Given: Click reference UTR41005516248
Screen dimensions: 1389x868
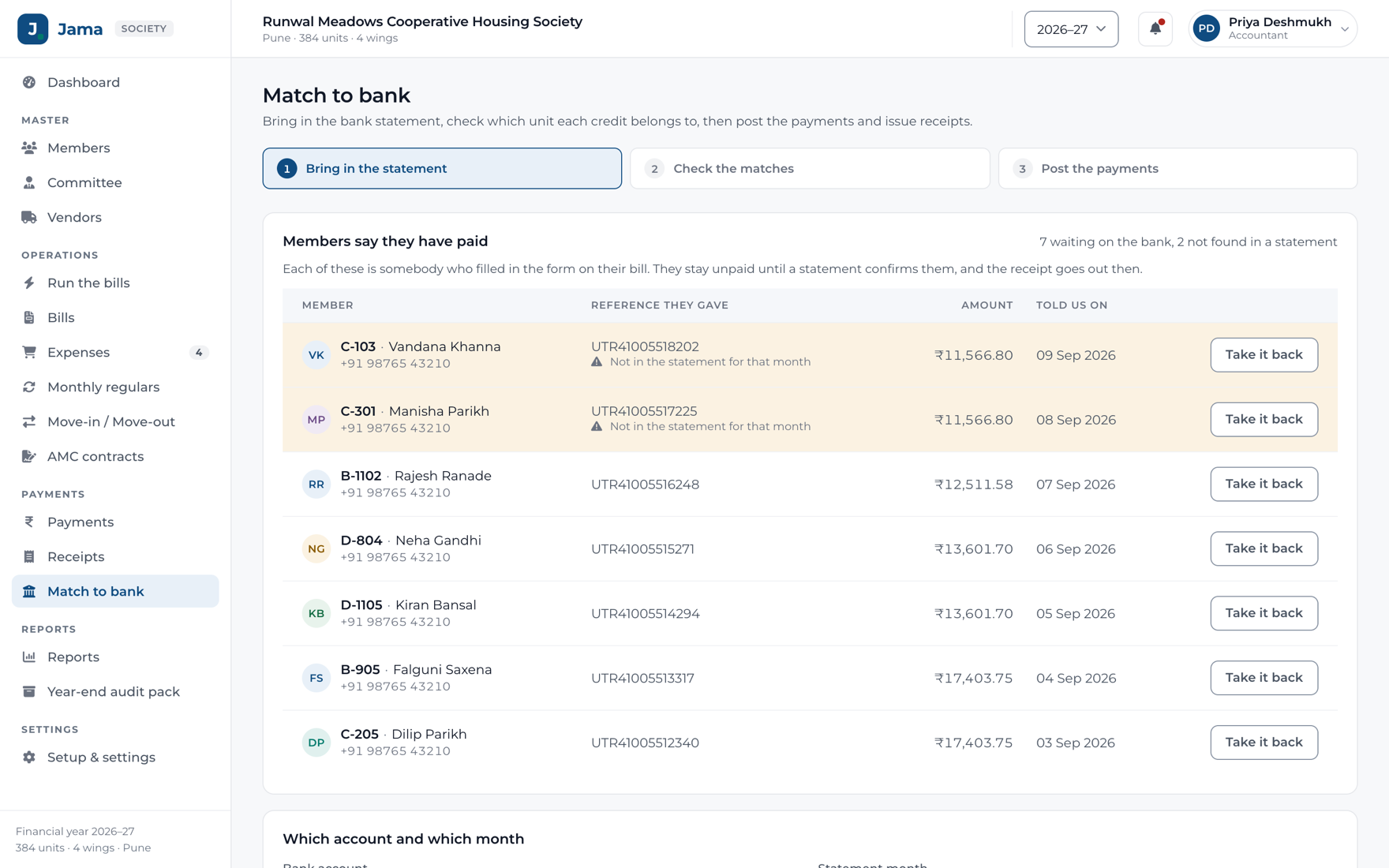Looking at the screenshot, I should point(645,485).
